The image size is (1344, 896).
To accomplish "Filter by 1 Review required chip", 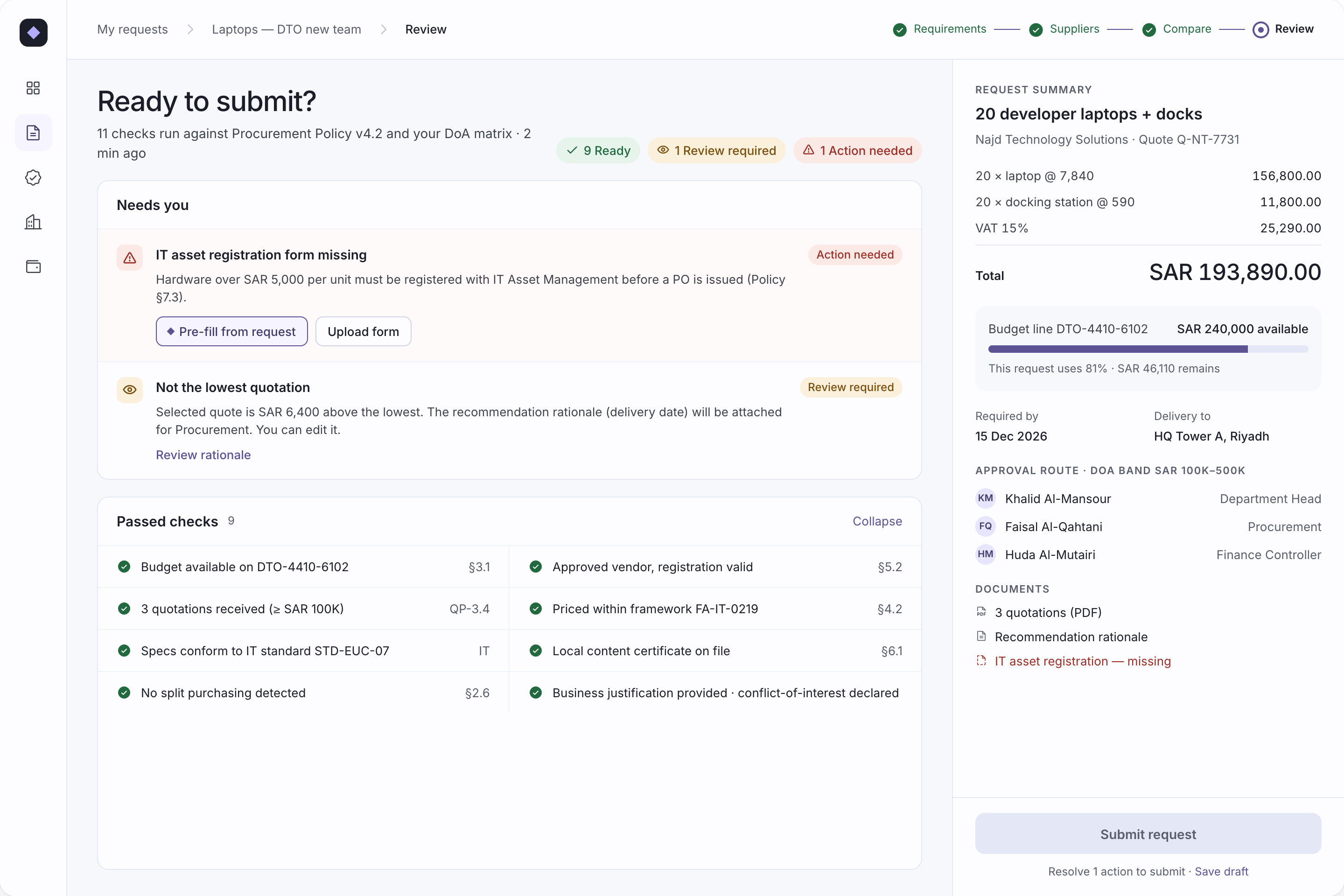I will pyautogui.click(x=717, y=150).
